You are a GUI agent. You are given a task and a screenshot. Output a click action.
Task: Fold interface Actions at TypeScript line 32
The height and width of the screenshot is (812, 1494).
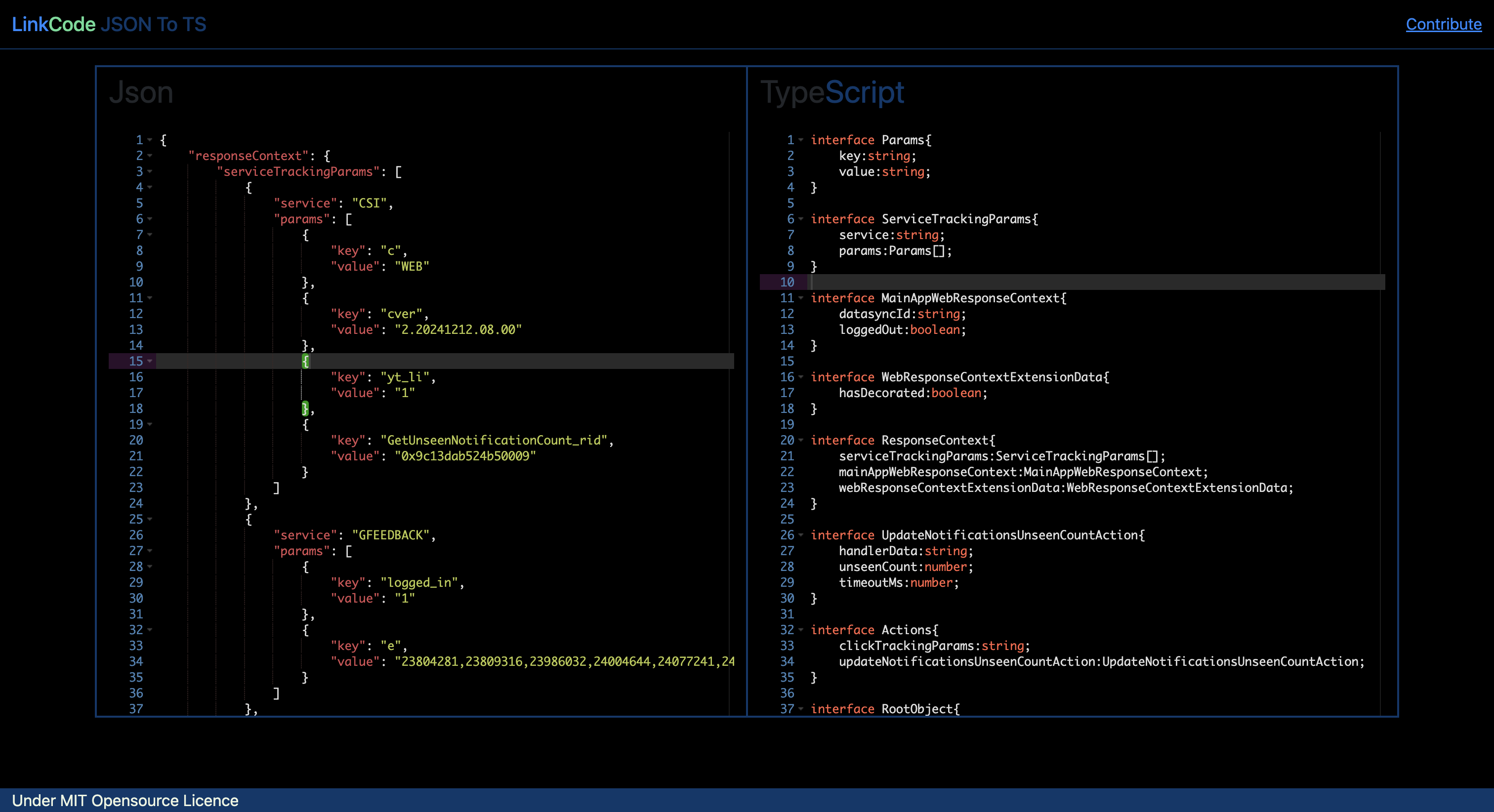coord(801,630)
